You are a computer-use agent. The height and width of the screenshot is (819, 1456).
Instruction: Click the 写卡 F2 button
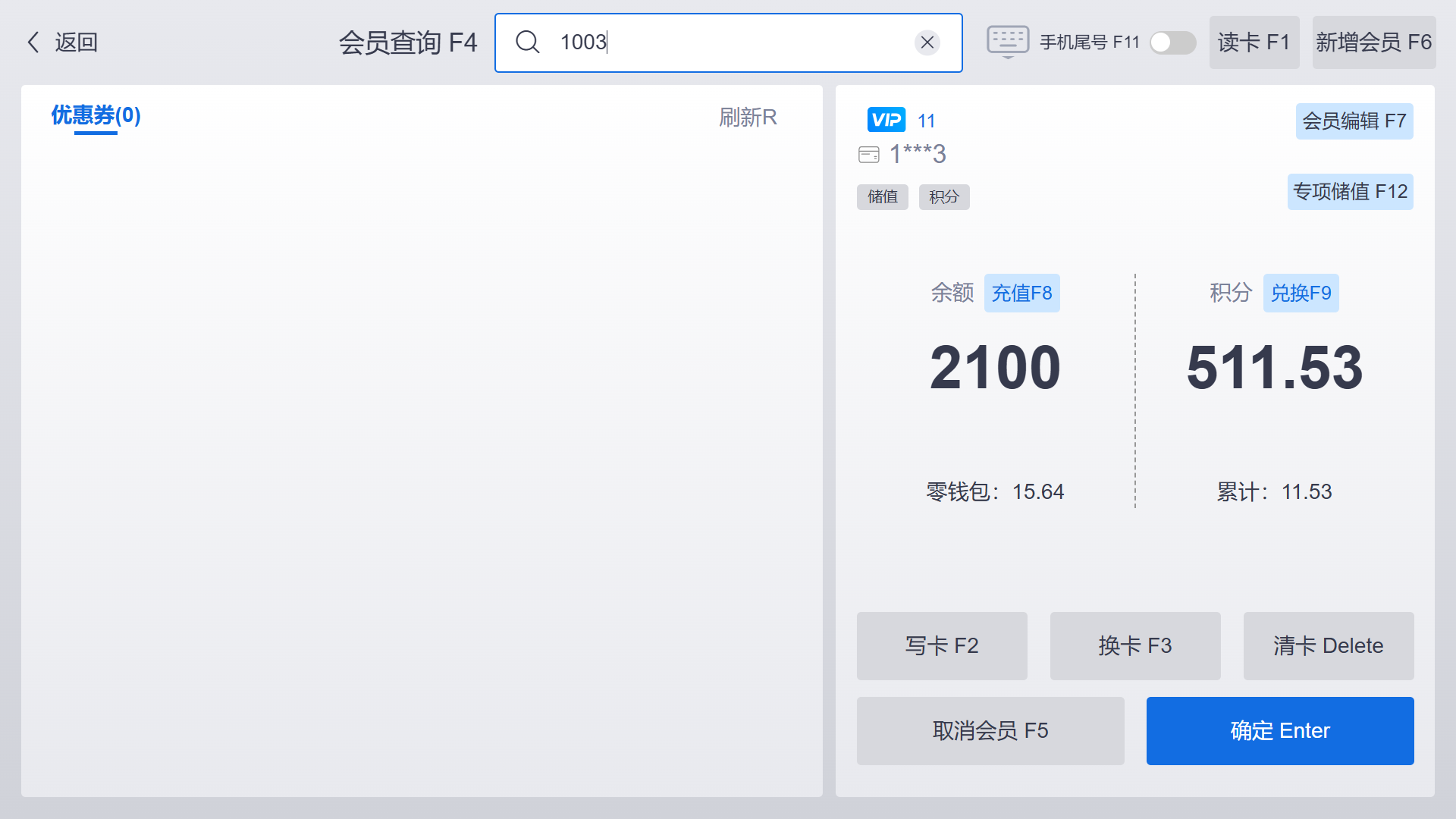pos(942,646)
